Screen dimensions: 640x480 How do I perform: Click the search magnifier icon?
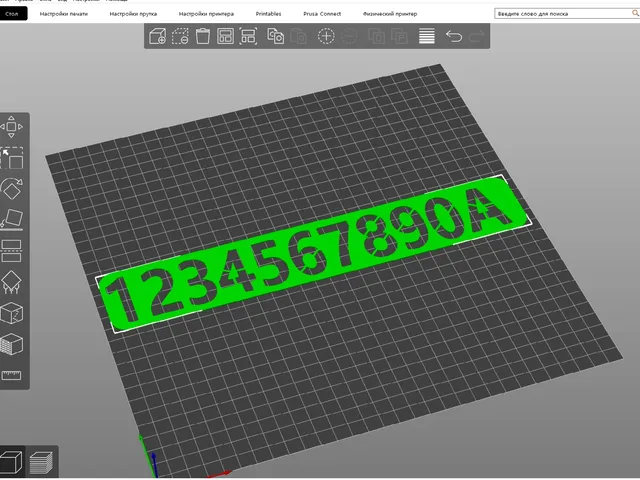pyautogui.click(x=635, y=13)
